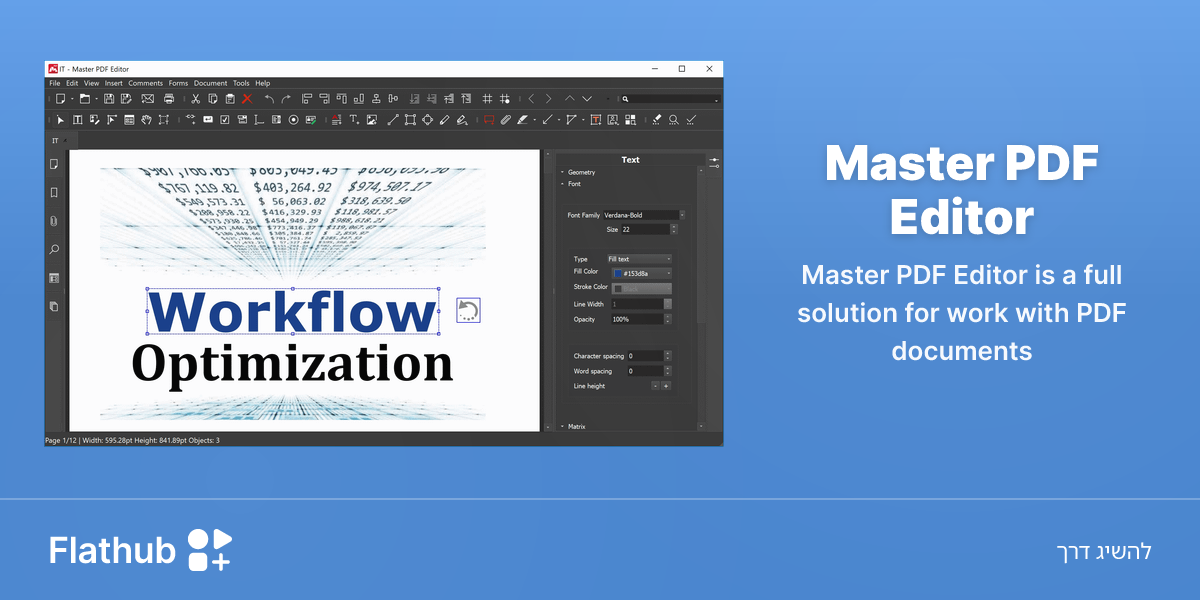Open the Insert menu

tap(114, 83)
